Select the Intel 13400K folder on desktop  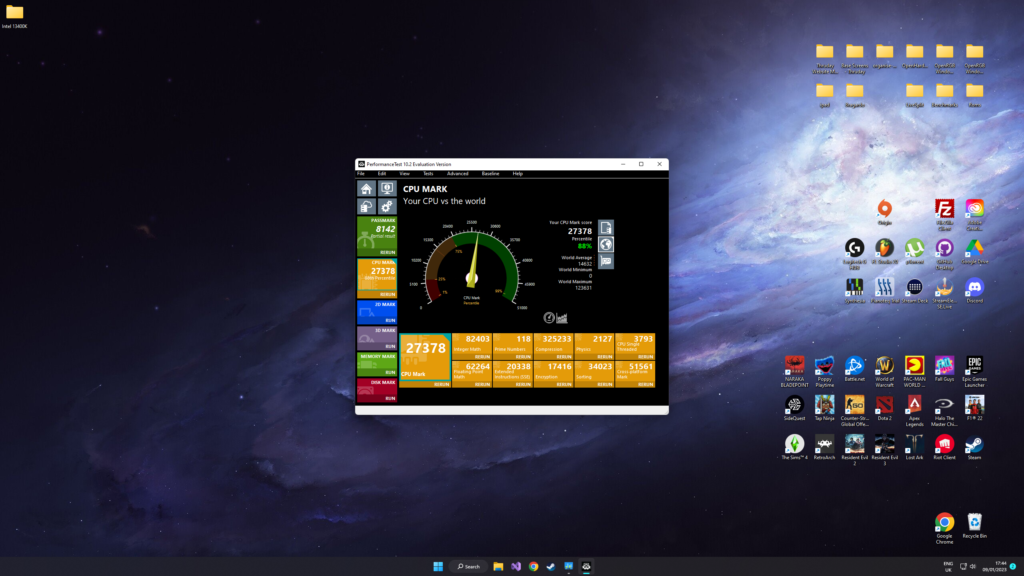point(14,16)
